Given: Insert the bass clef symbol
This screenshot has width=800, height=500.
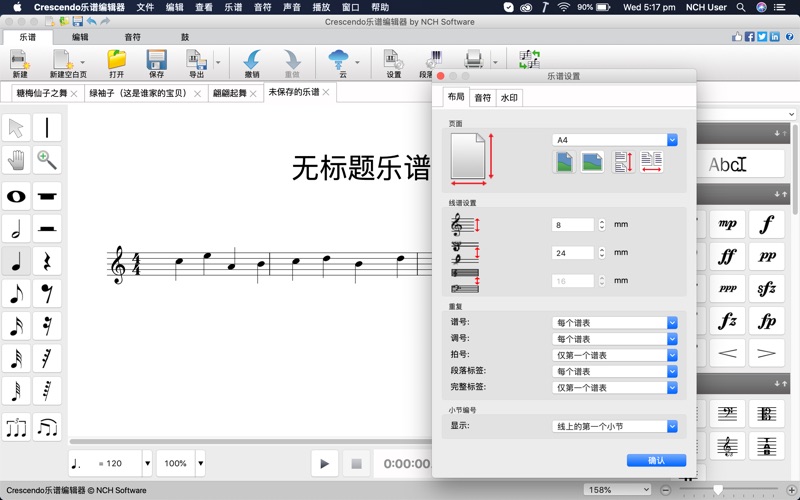Looking at the screenshot, I should pos(727,413).
